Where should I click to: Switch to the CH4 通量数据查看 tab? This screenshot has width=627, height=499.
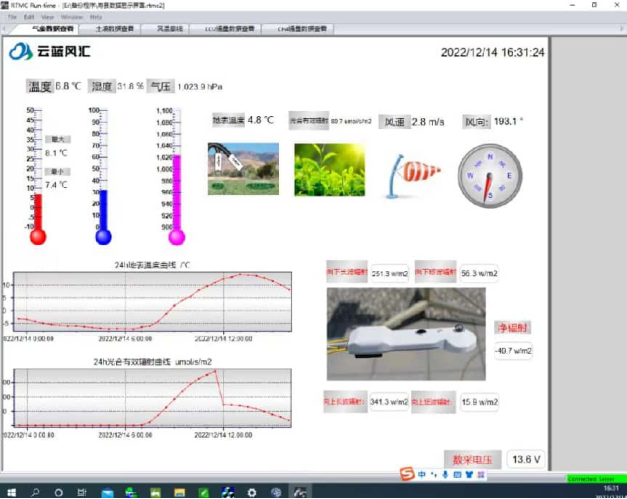pos(302,29)
